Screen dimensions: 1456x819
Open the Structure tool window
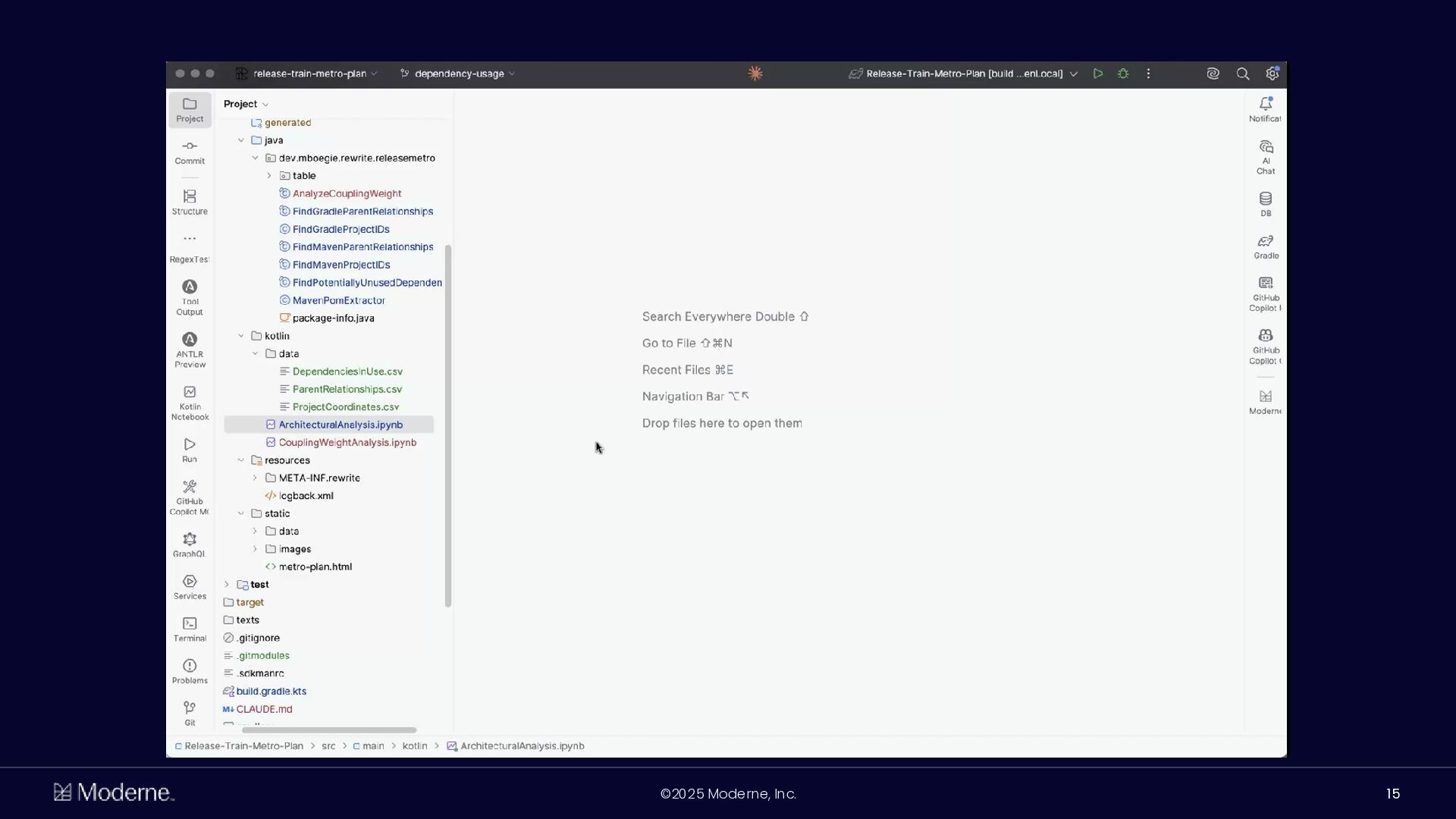point(190,202)
